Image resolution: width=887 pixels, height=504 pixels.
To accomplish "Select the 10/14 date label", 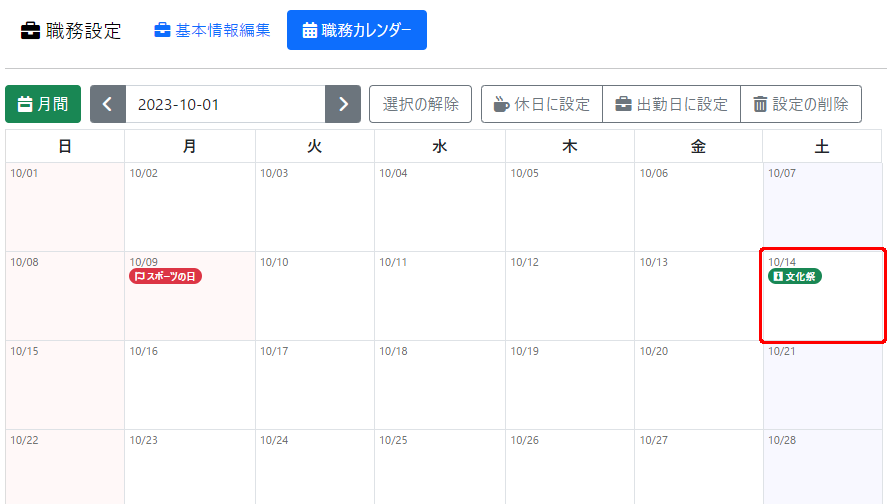I will click(x=782, y=262).
